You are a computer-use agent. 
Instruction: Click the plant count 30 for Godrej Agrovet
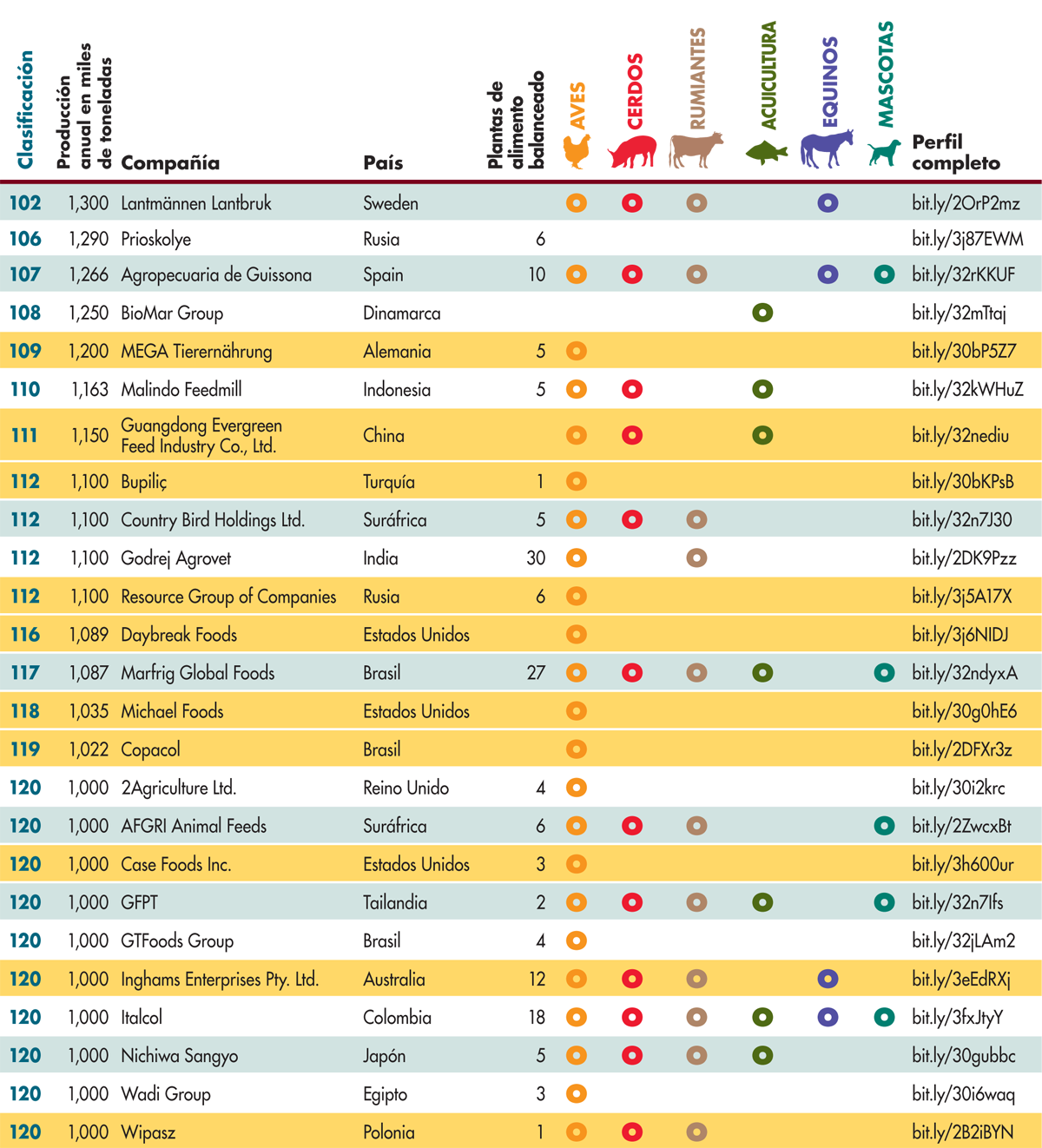point(537,558)
